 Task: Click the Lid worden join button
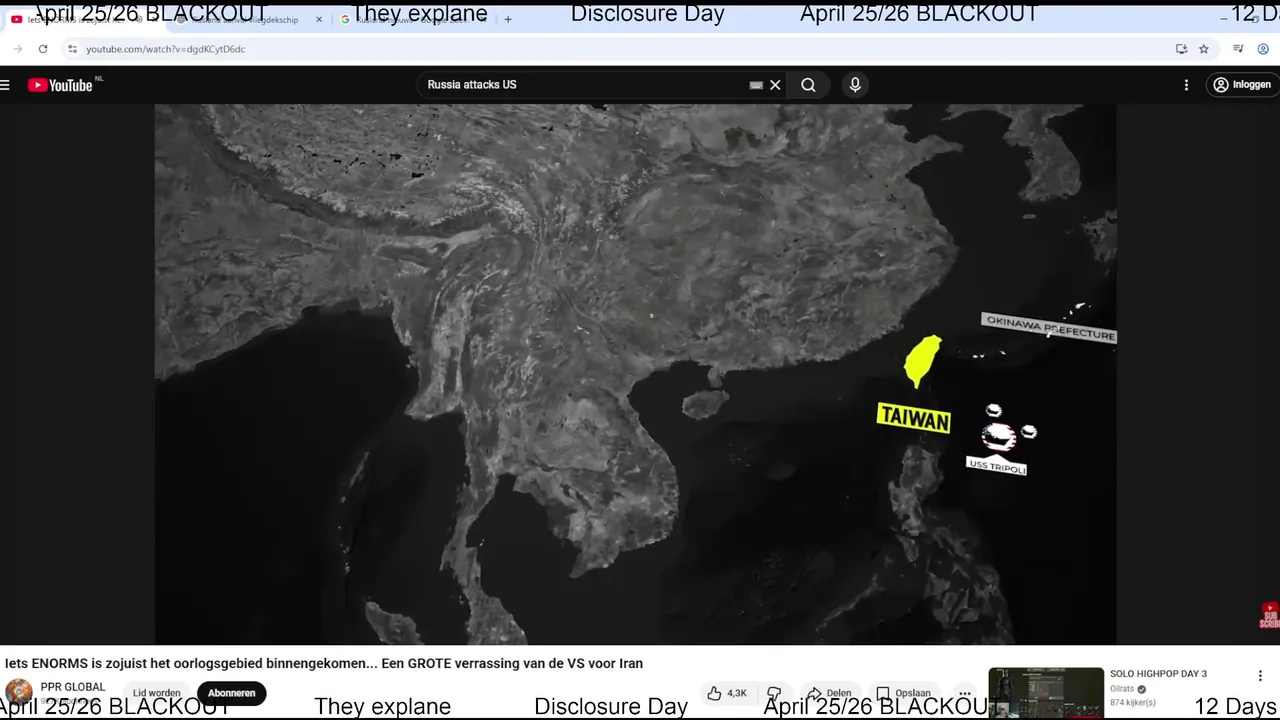coord(157,693)
